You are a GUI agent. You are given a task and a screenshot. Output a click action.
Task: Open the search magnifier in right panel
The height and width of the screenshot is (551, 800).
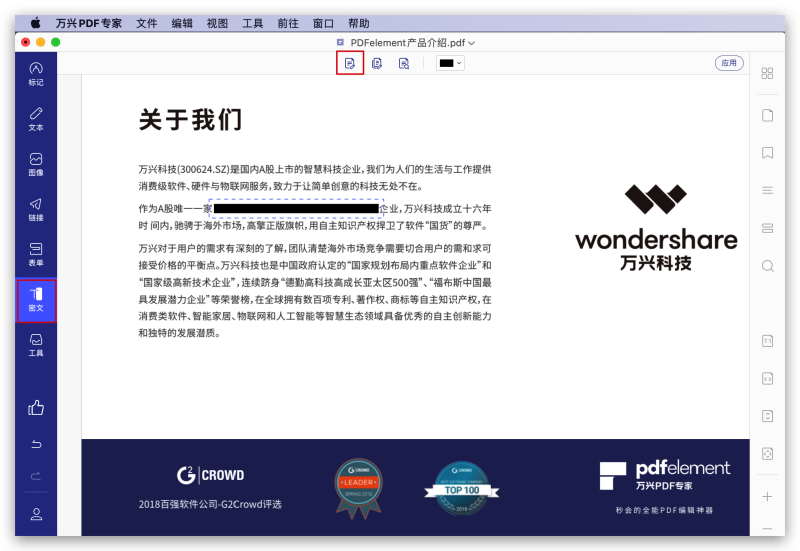(x=767, y=266)
